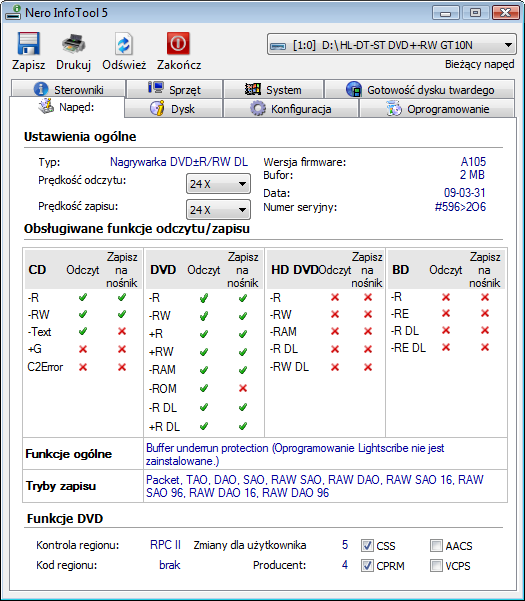Open the Oprogramowanie tab

click(437, 108)
